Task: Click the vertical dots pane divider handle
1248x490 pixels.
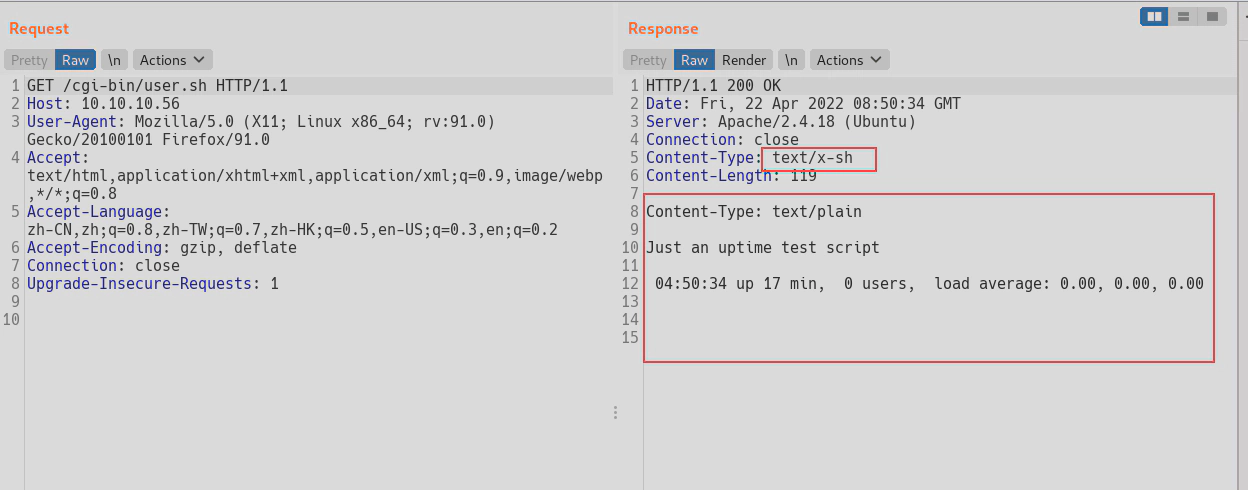Action: coord(615,412)
